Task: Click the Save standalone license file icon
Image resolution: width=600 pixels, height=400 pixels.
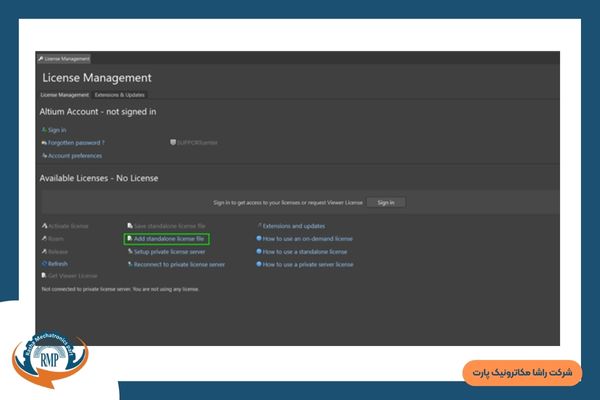Action: 130,227
